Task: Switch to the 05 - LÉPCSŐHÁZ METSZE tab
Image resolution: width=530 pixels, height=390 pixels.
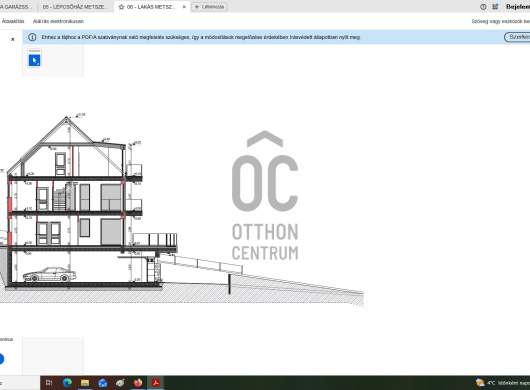Action: (75, 7)
